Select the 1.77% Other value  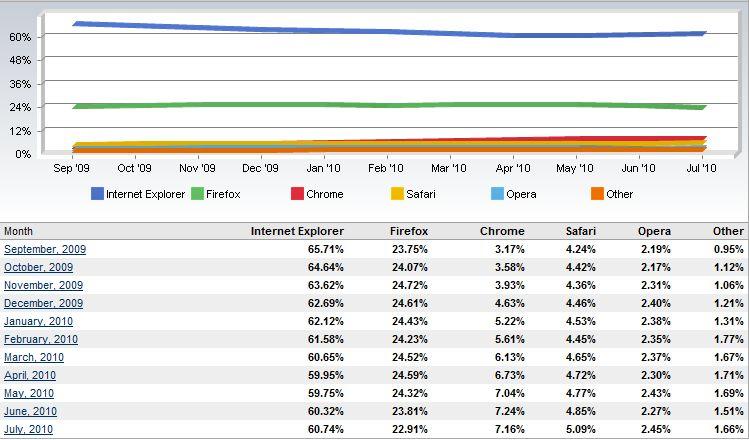[x=729, y=339]
